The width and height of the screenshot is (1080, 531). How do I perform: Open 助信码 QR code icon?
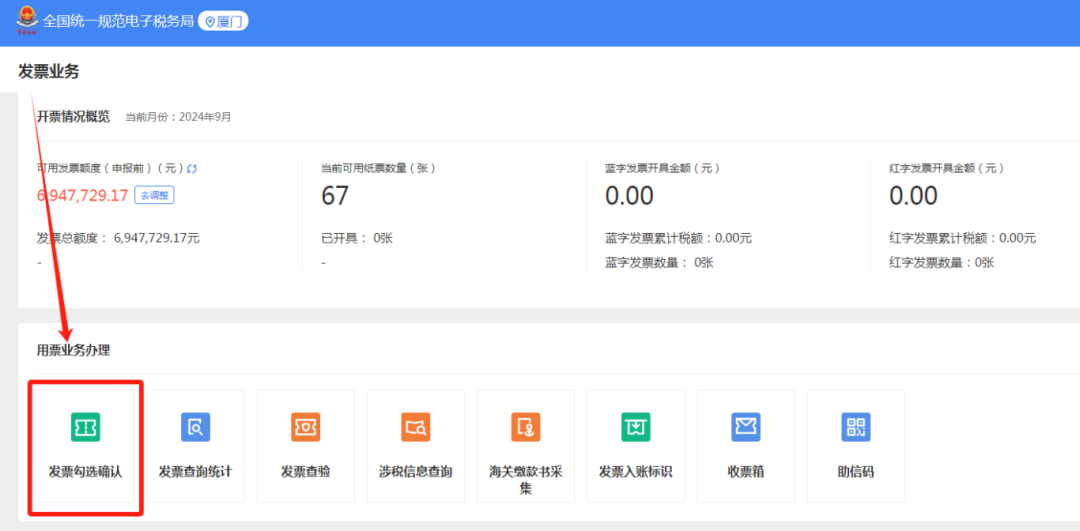856,427
